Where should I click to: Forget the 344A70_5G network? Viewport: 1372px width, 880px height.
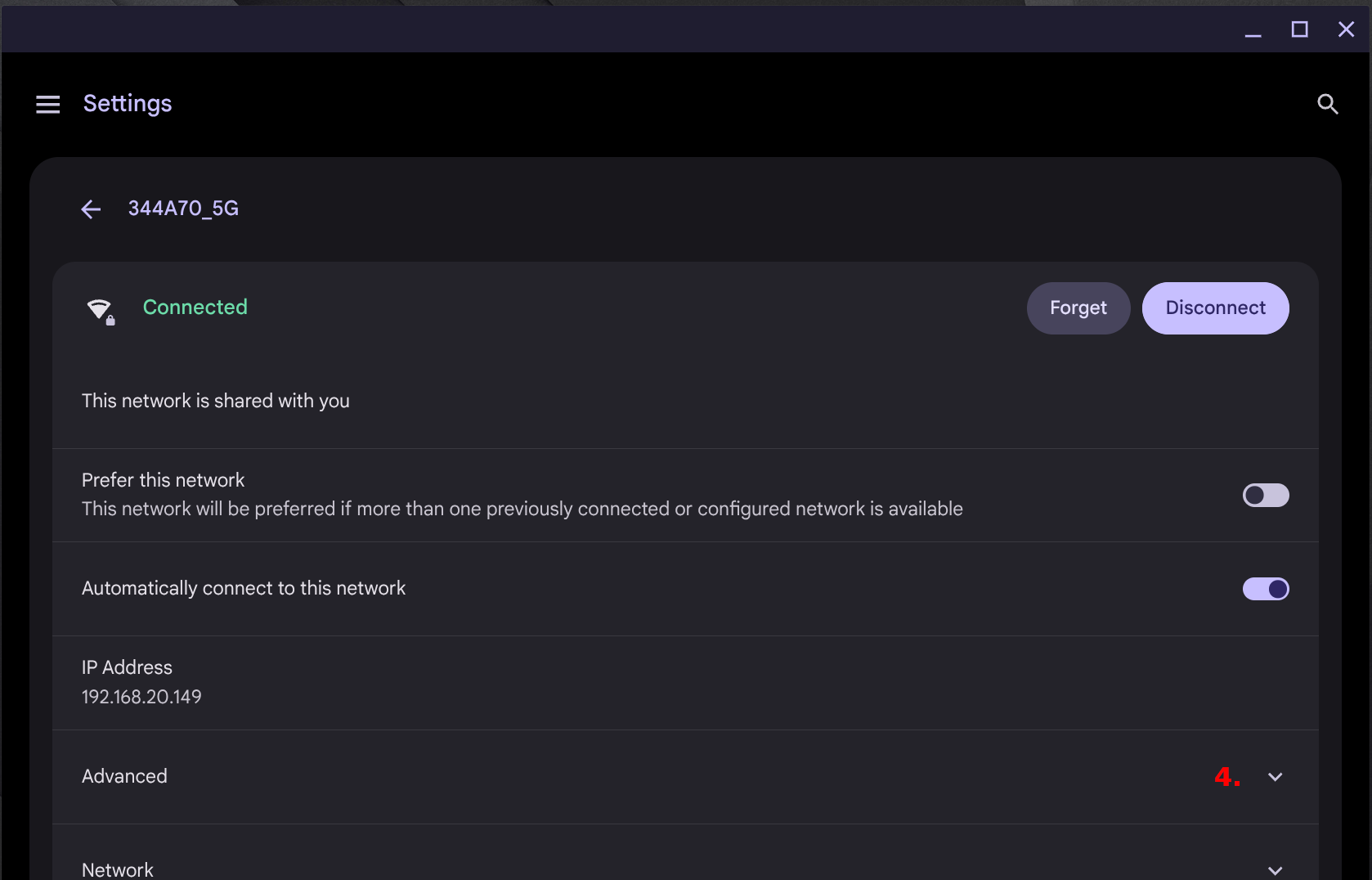tap(1078, 308)
